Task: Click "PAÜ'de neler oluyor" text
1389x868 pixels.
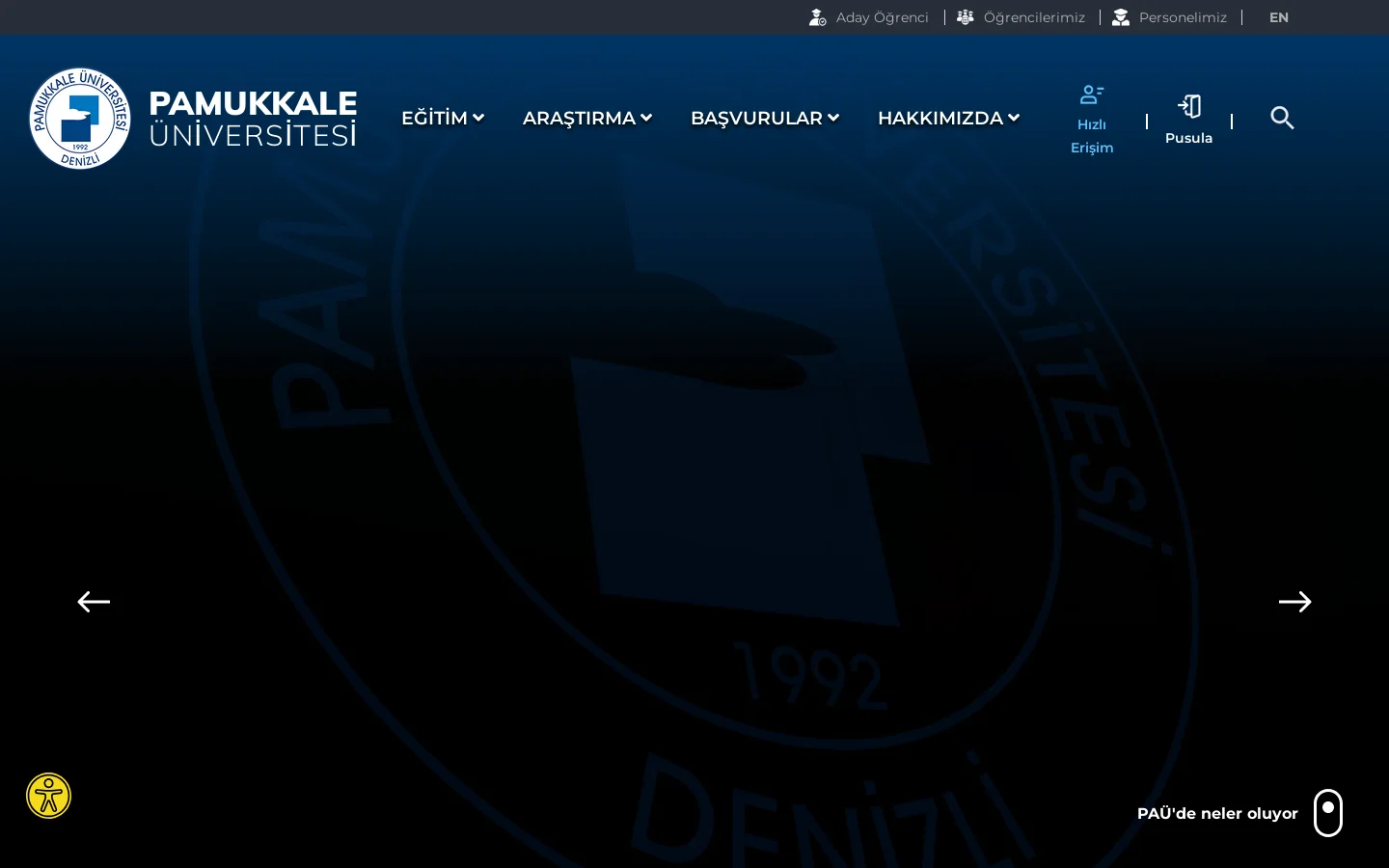Action: [1217, 813]
